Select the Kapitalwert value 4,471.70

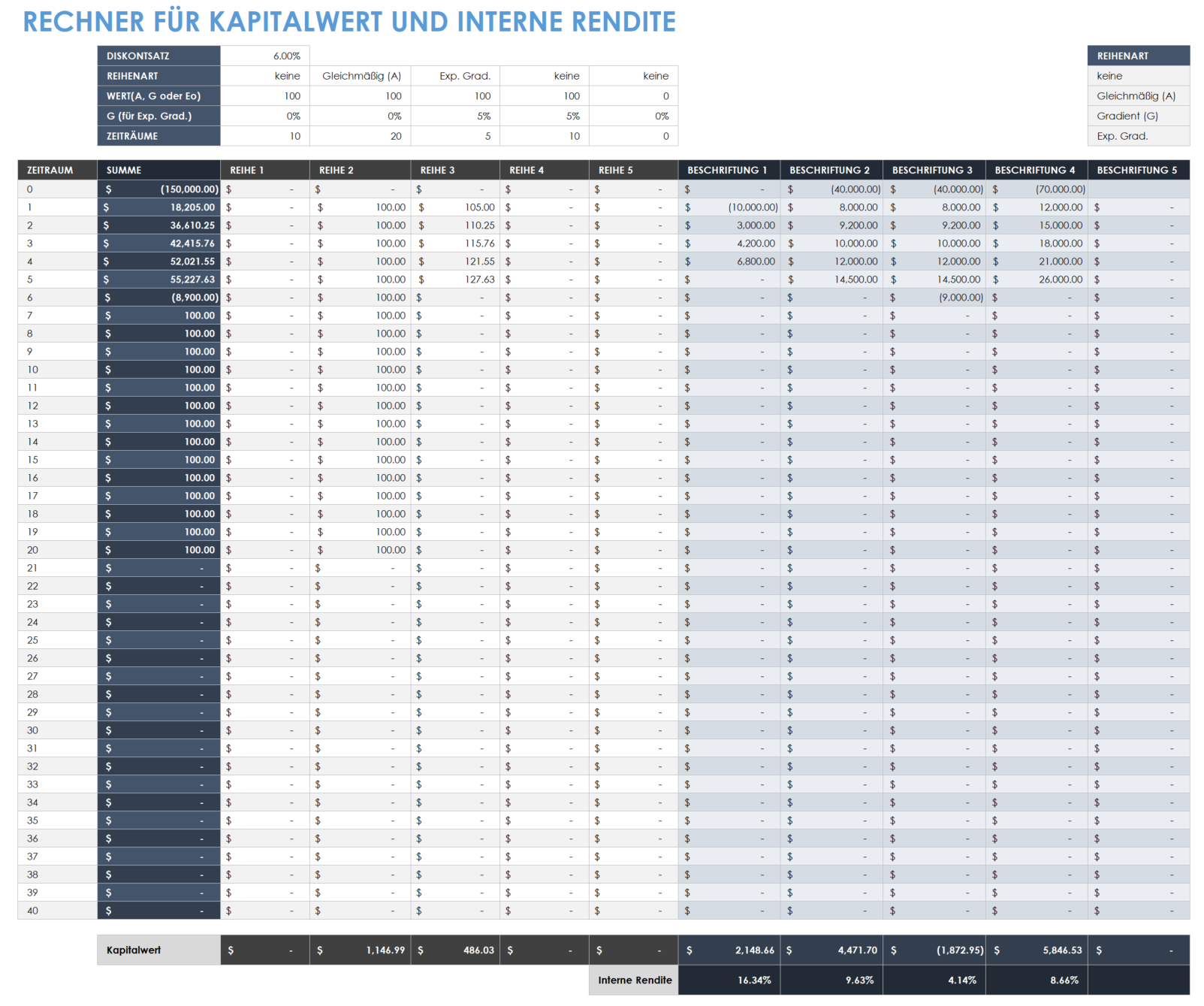(x=831, y=950)
